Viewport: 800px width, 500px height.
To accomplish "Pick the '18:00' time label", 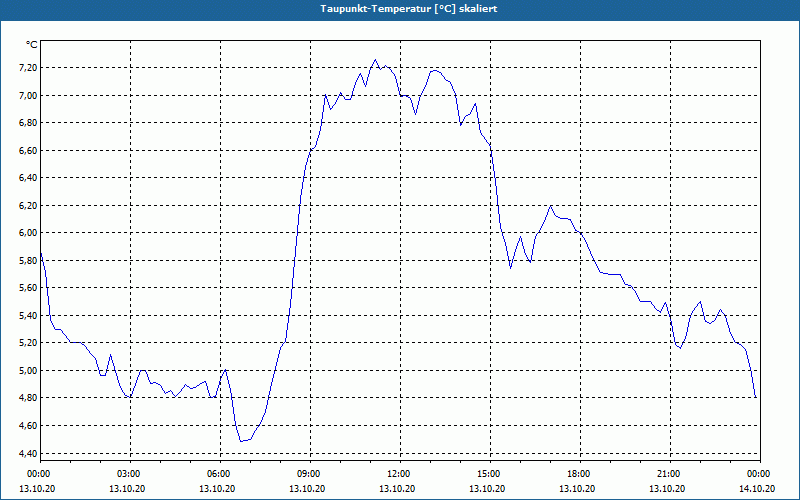I will click(580, 474).
